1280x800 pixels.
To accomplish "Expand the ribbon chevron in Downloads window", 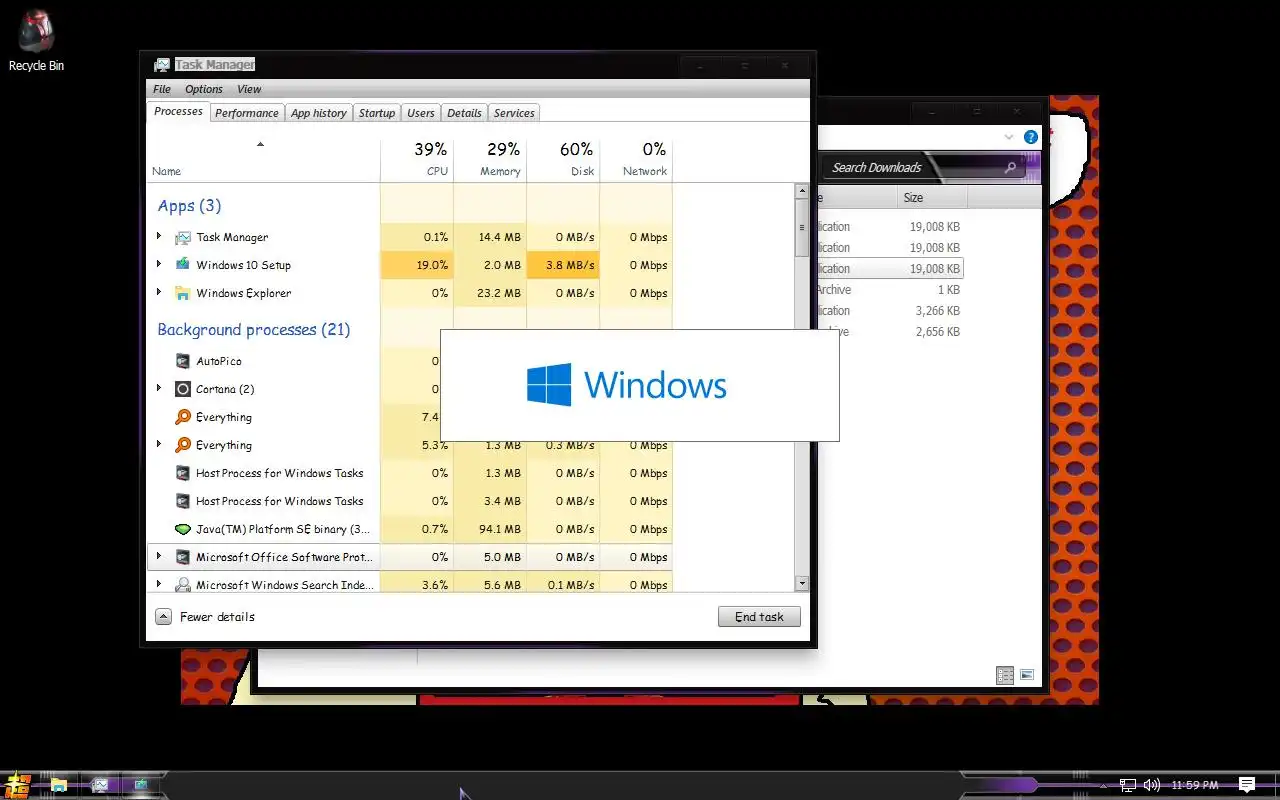I will pos(1008,137).
